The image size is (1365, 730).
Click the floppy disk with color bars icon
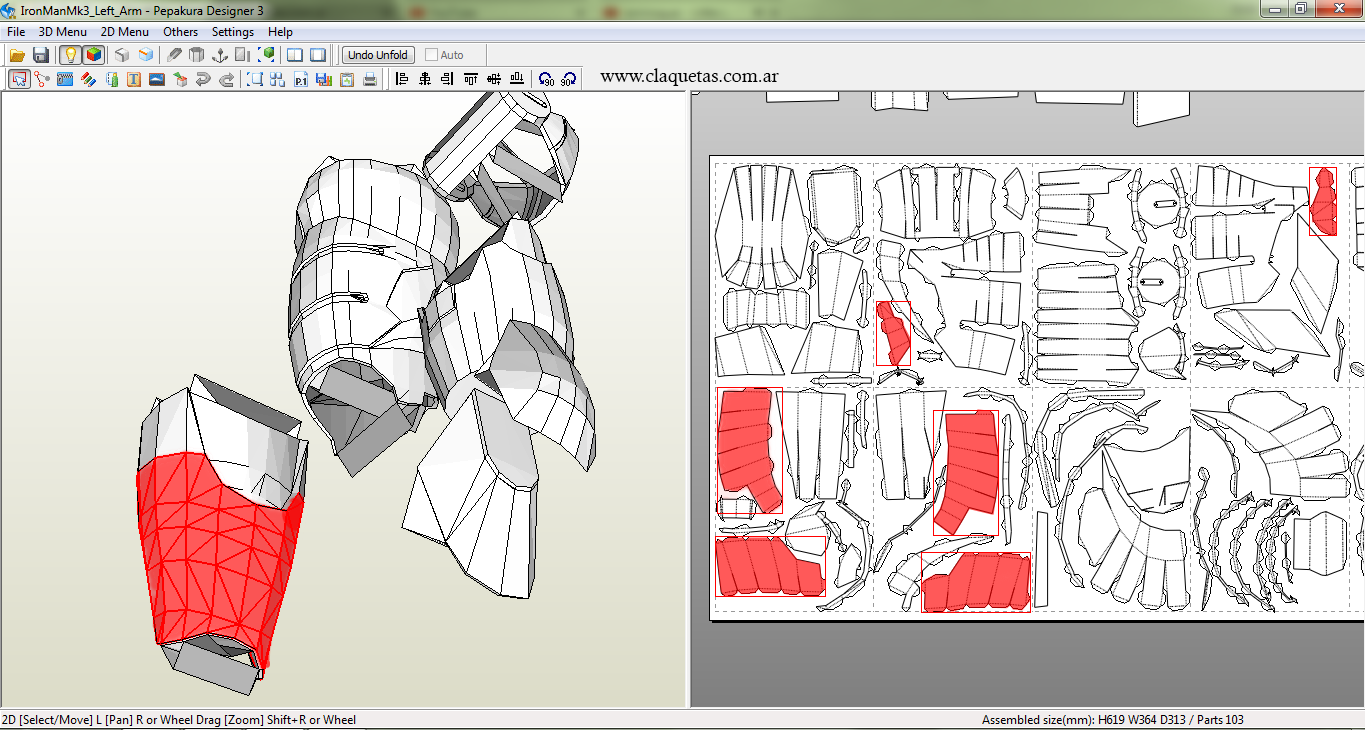pyautogui.click(x=324, y=79)
